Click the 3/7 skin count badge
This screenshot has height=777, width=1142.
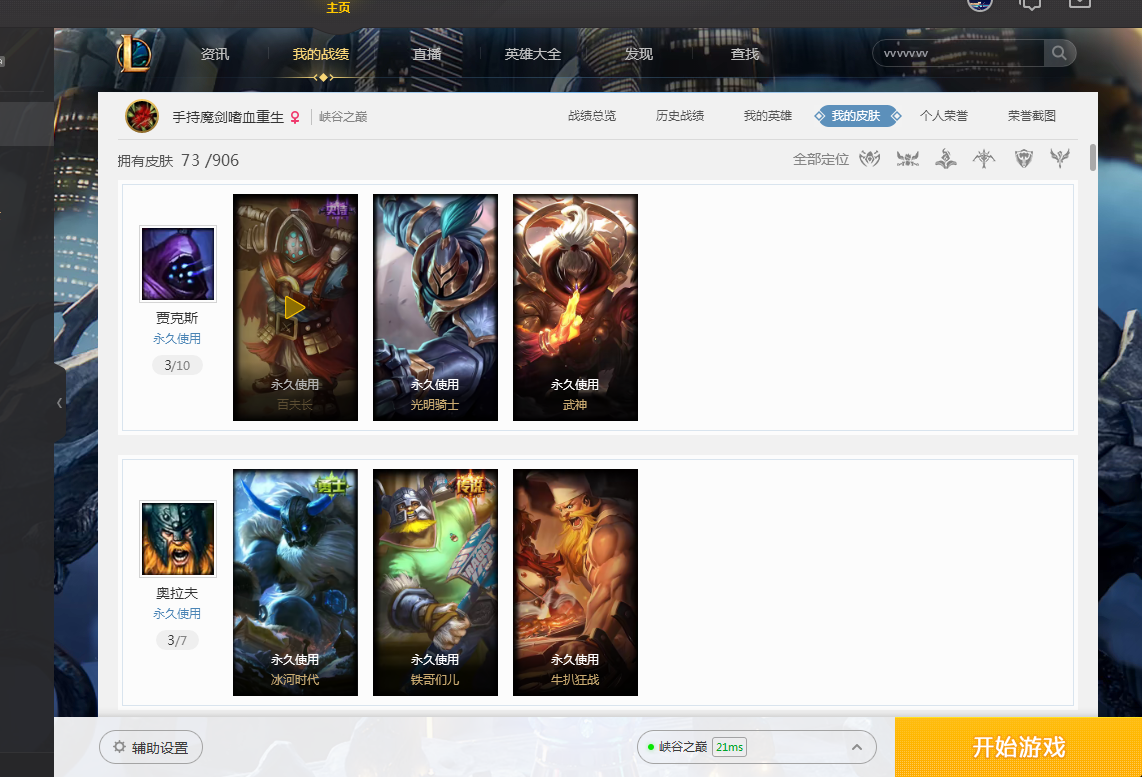click(x=177, y=640)
